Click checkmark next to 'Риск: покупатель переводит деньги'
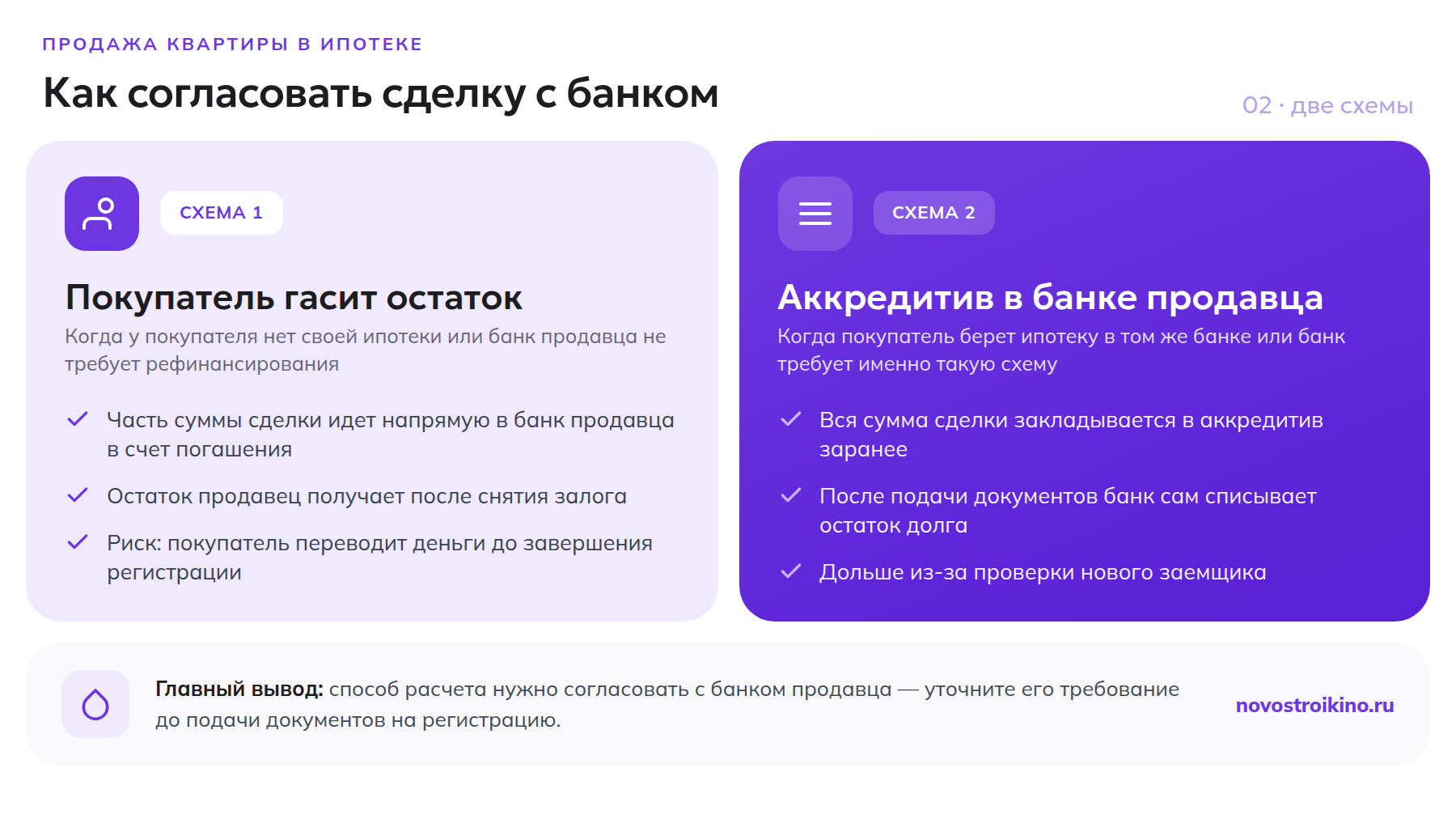 (x=78, y=542)
